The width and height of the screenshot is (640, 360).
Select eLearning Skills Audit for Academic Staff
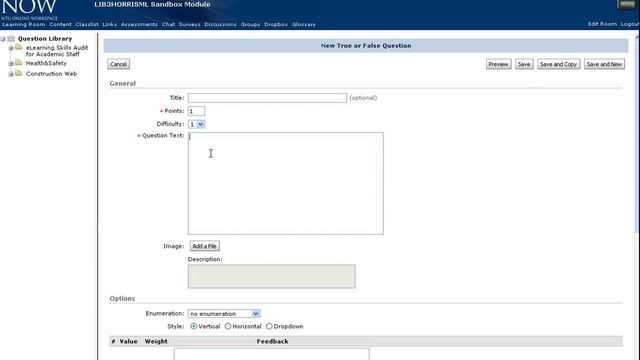click(57, 51)
